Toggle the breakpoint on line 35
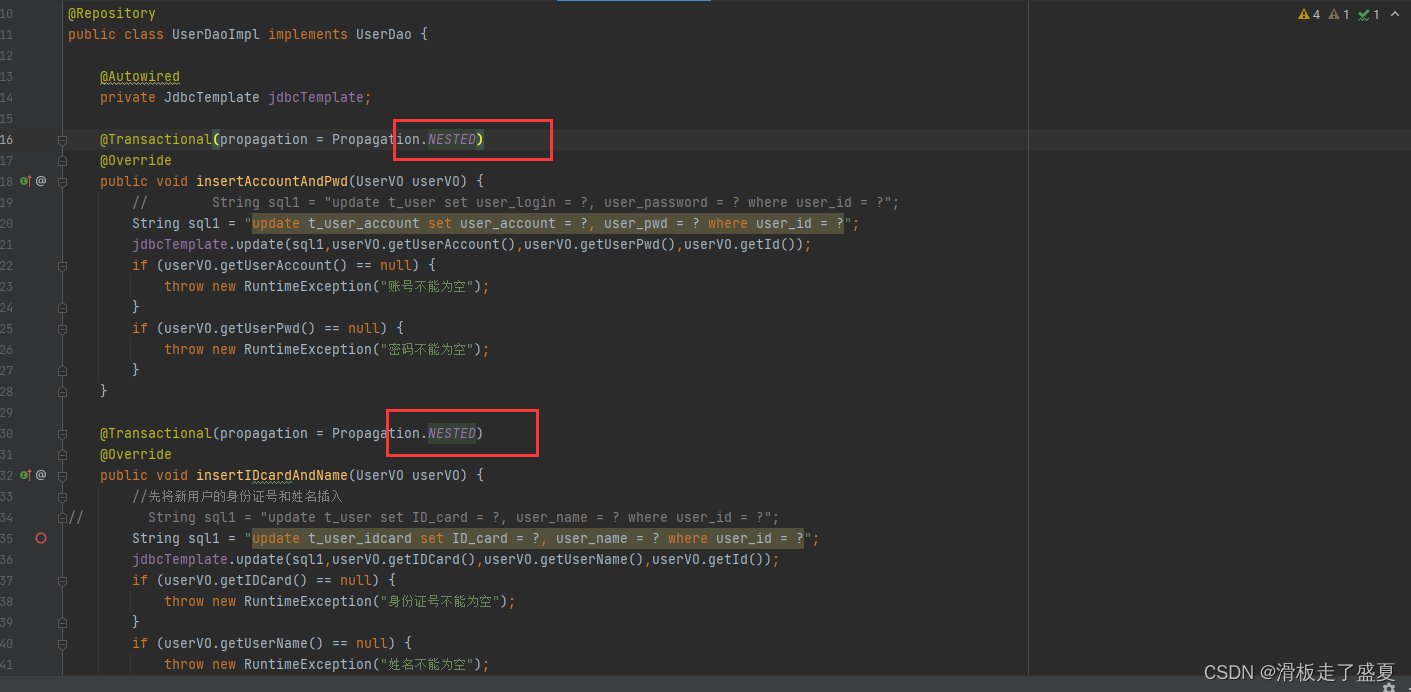Image resolution: width=1411 pixels, height=692 pixels. point(41,538)
